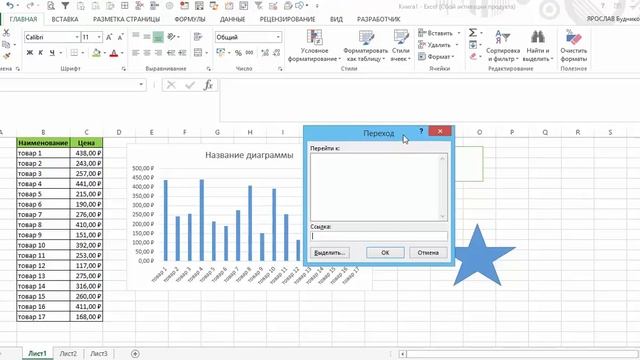Click the Print Preview magnifier icon
Image resolution: width=640 pixels, height=360 pixels.
pyautogui.click(x=51, y=6)
